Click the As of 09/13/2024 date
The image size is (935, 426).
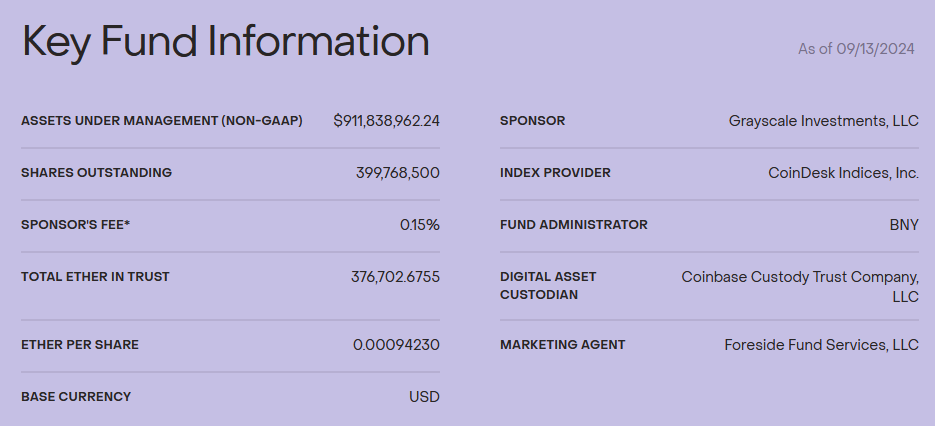coord(858,48)
